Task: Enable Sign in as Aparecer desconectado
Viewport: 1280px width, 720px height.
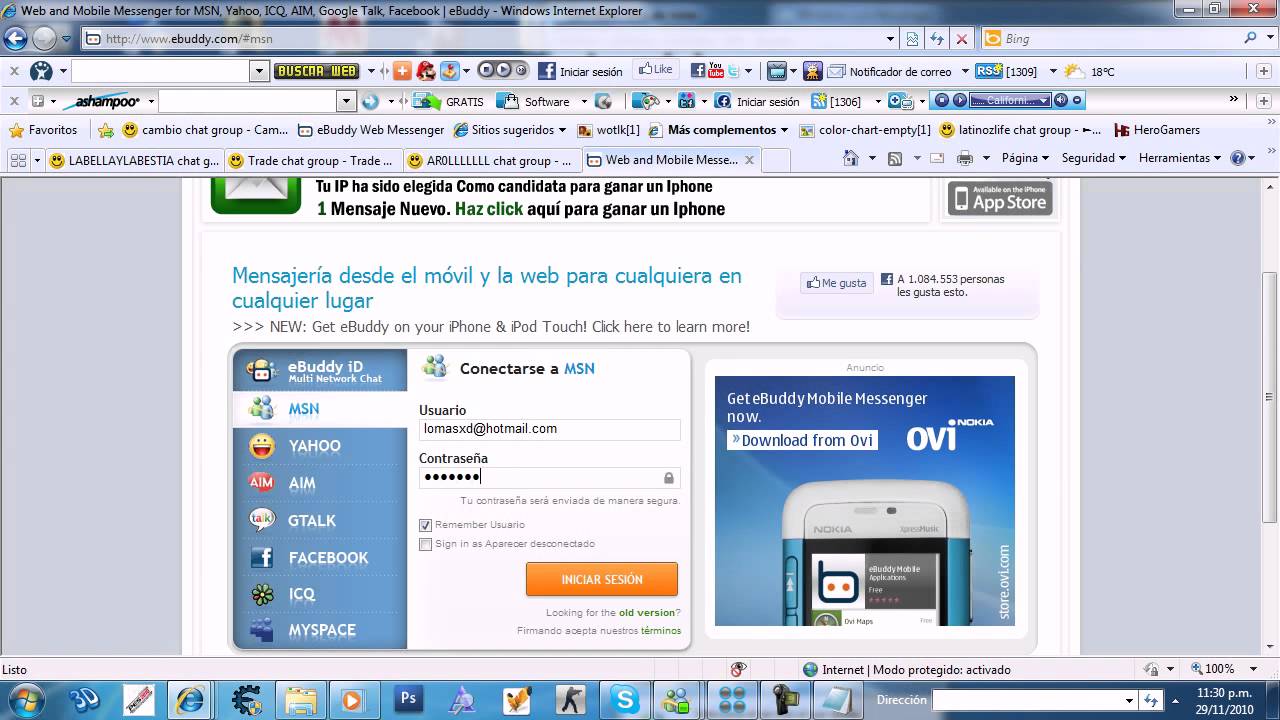Action: pos(426,544)
